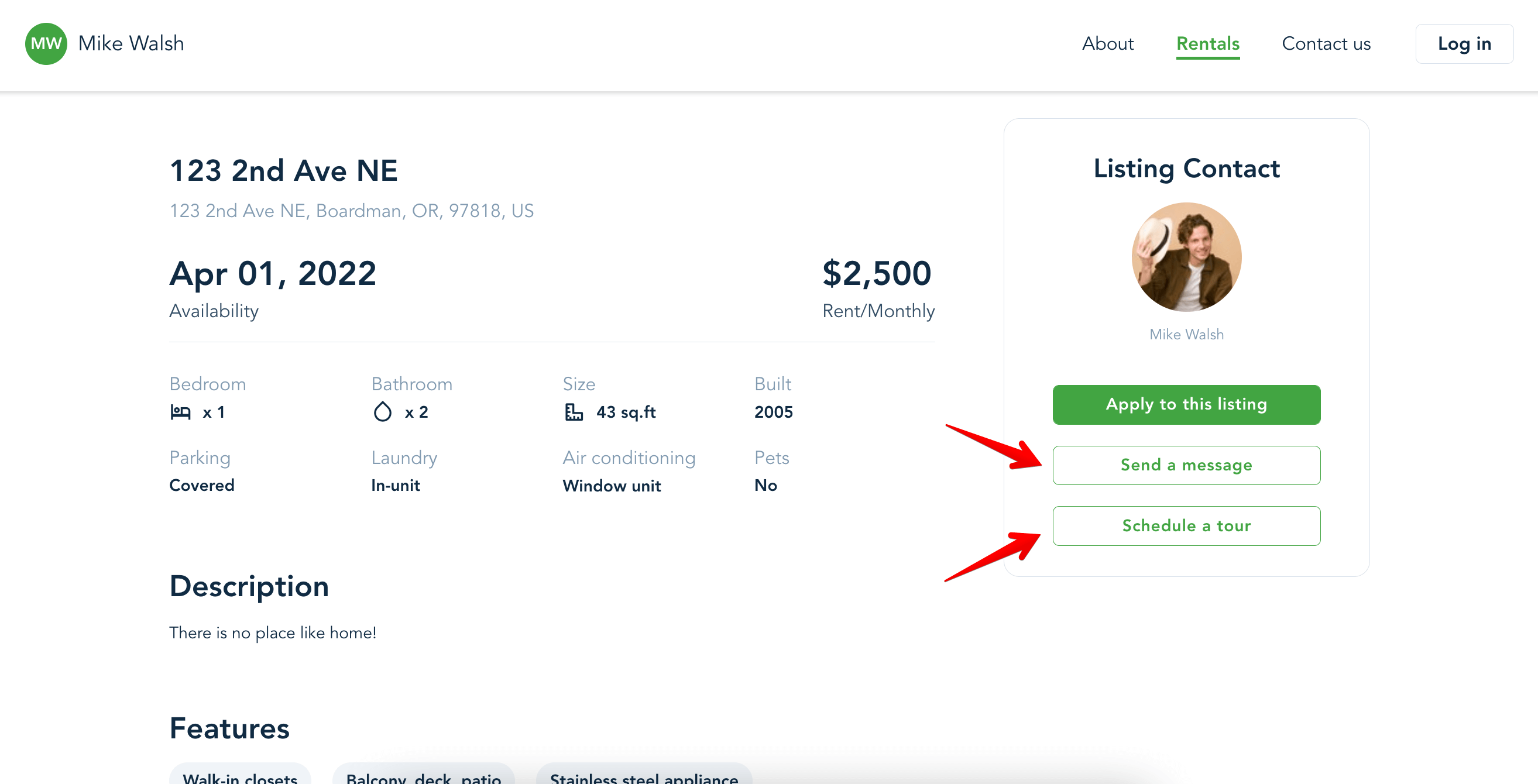The height and width of the screenshot is (784, 1538).
Task: Select the Balcony, deck, patio tag
Action: [423, 776]
